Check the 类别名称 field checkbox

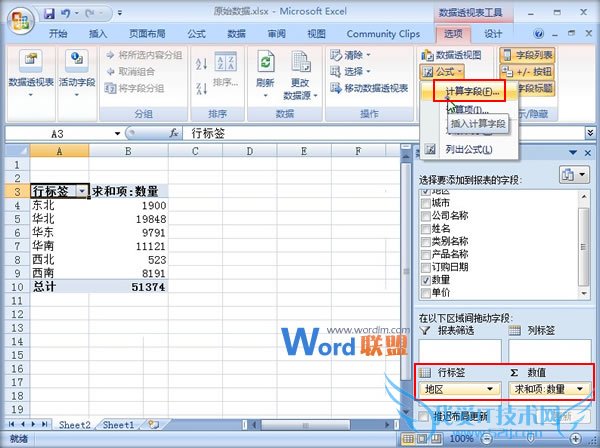(425, 242)
